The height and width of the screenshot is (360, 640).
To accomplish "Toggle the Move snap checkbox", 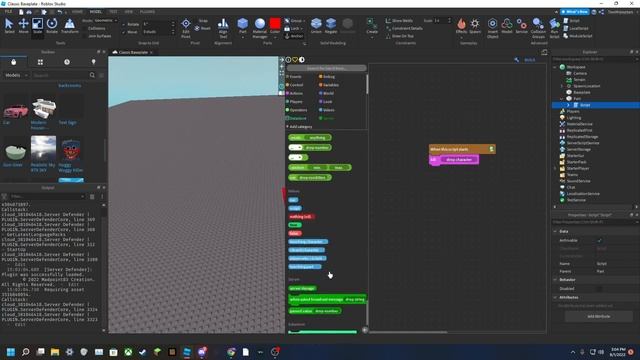I will 124,32.
